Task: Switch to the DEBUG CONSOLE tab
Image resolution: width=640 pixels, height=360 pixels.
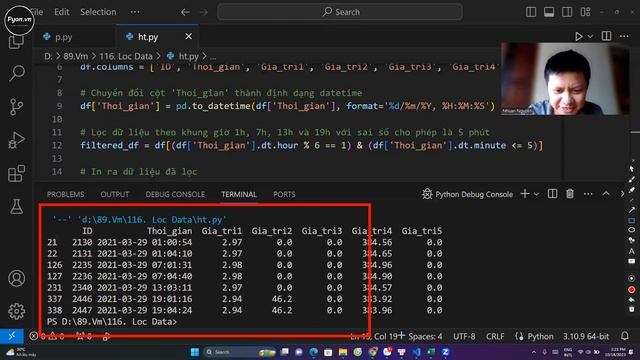Action: pos(175,194)
